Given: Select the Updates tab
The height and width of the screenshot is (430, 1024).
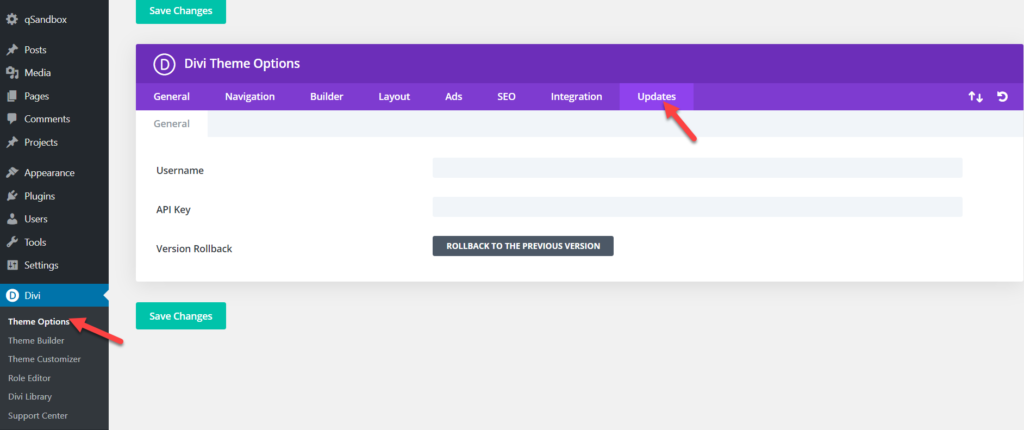Looking at the screenshot, I should 656,97.
